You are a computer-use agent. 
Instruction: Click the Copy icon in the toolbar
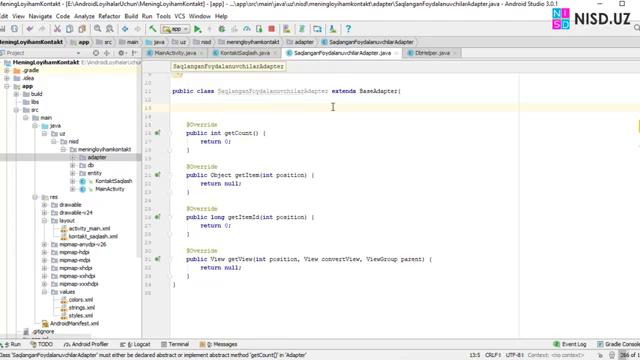(x=69, y=29)
